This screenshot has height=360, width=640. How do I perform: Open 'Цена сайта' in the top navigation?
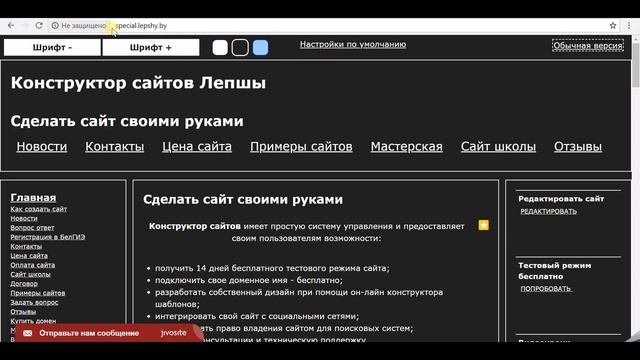click(197, 147)
